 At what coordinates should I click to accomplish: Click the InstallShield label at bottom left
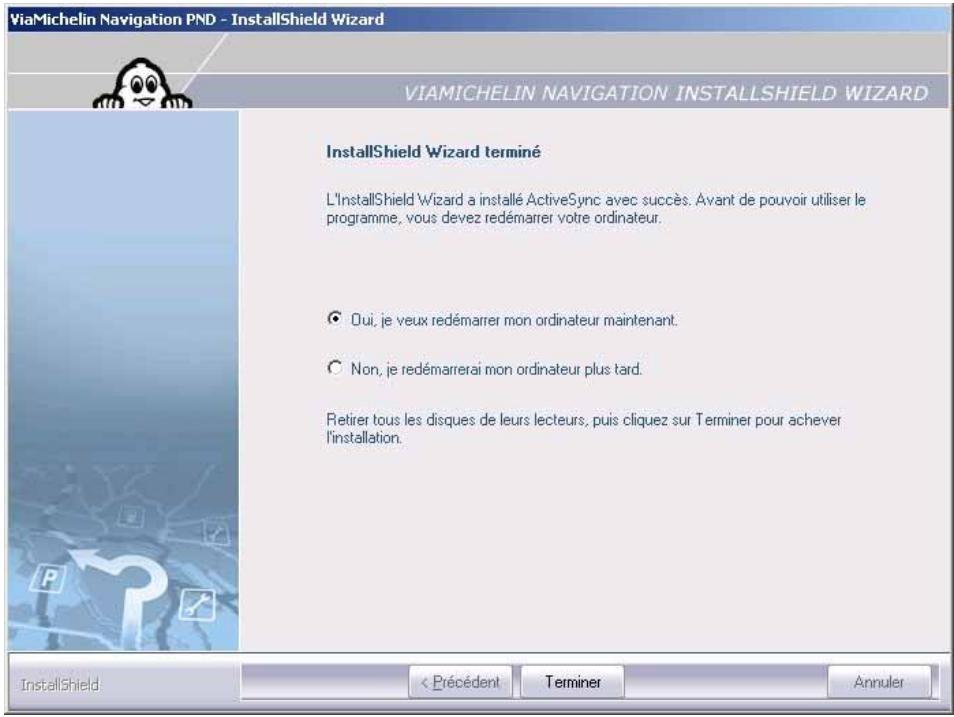[60, 685]
